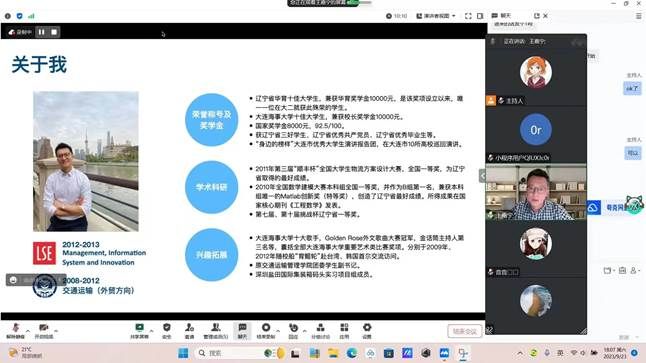Open the breakout rooms icon
The width and height of the screenshot is (646, 363).
tap(321, 330)
